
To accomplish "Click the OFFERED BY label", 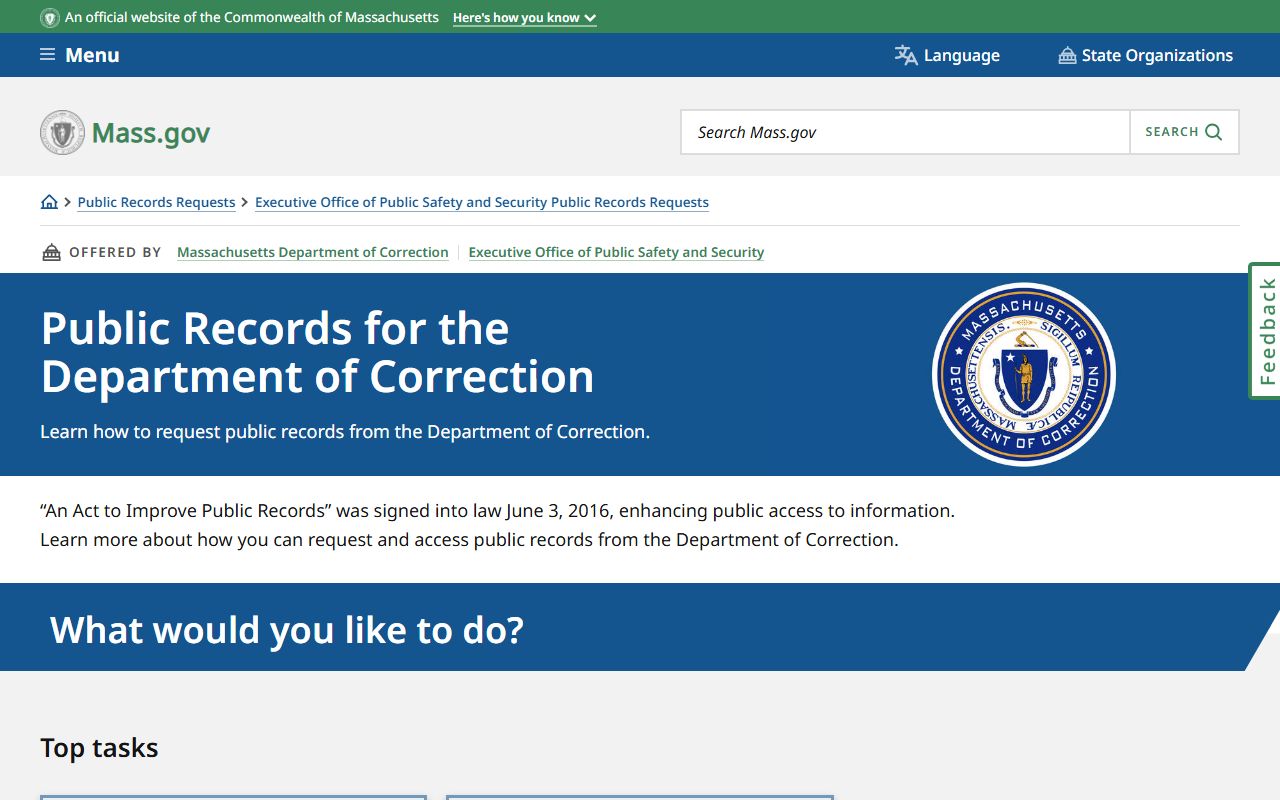I will click(x=115, y=252).
